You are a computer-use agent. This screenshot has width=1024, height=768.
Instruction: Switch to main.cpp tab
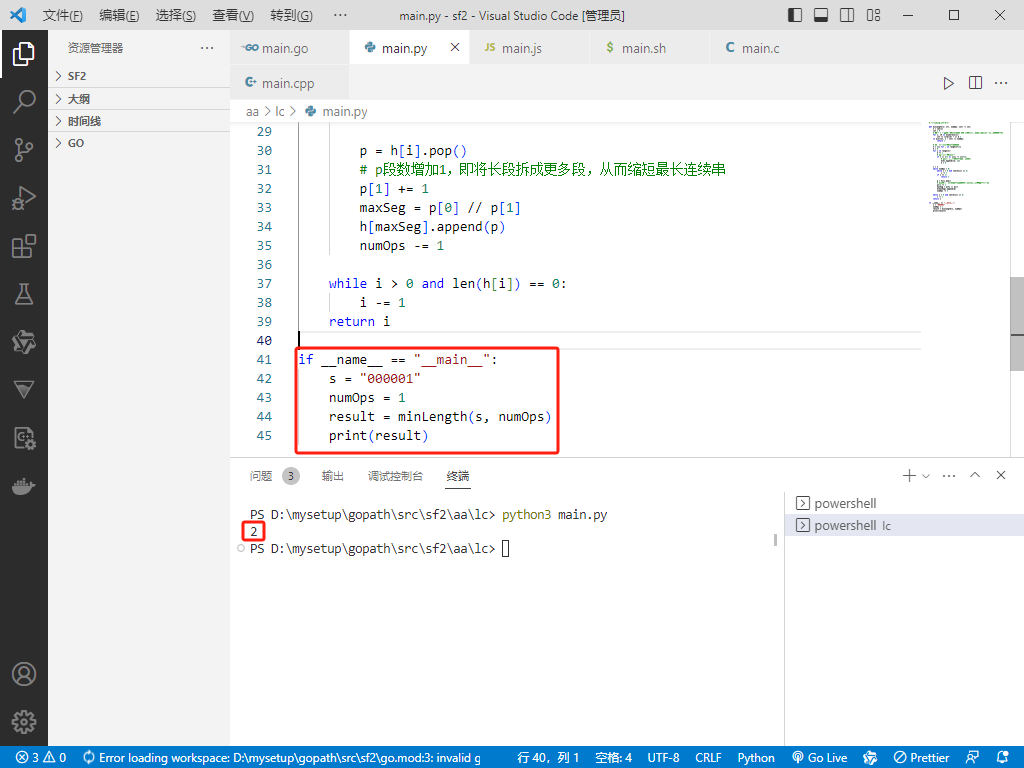(289, 83)
